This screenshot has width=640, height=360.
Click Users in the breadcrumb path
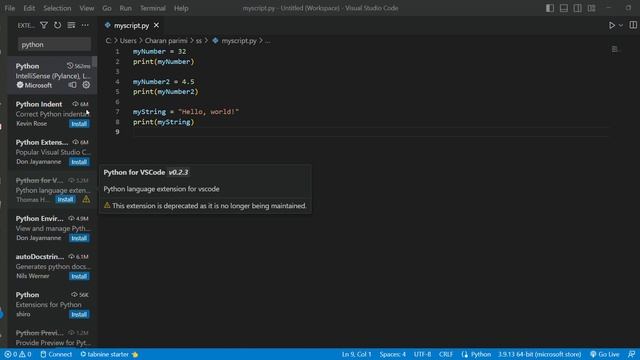coord(128,41)
